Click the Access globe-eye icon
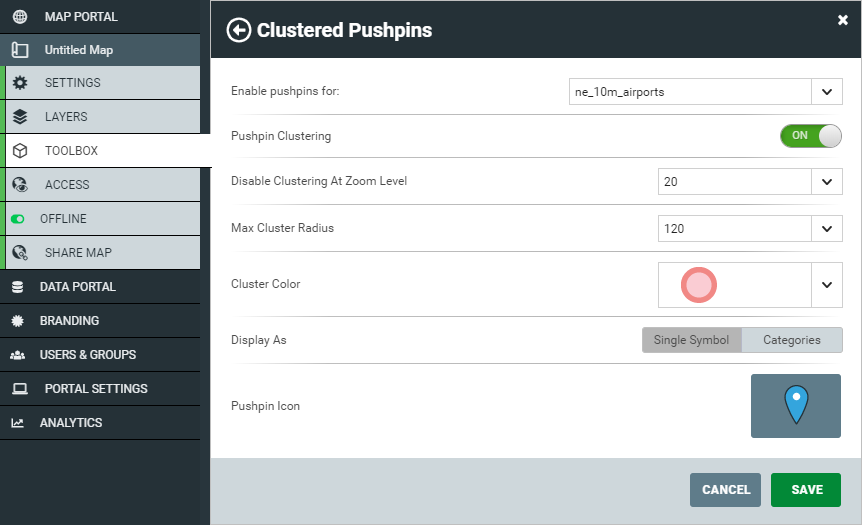Image resolution: width=862 pixels, height=525 pixels. [x=20, y=185]
